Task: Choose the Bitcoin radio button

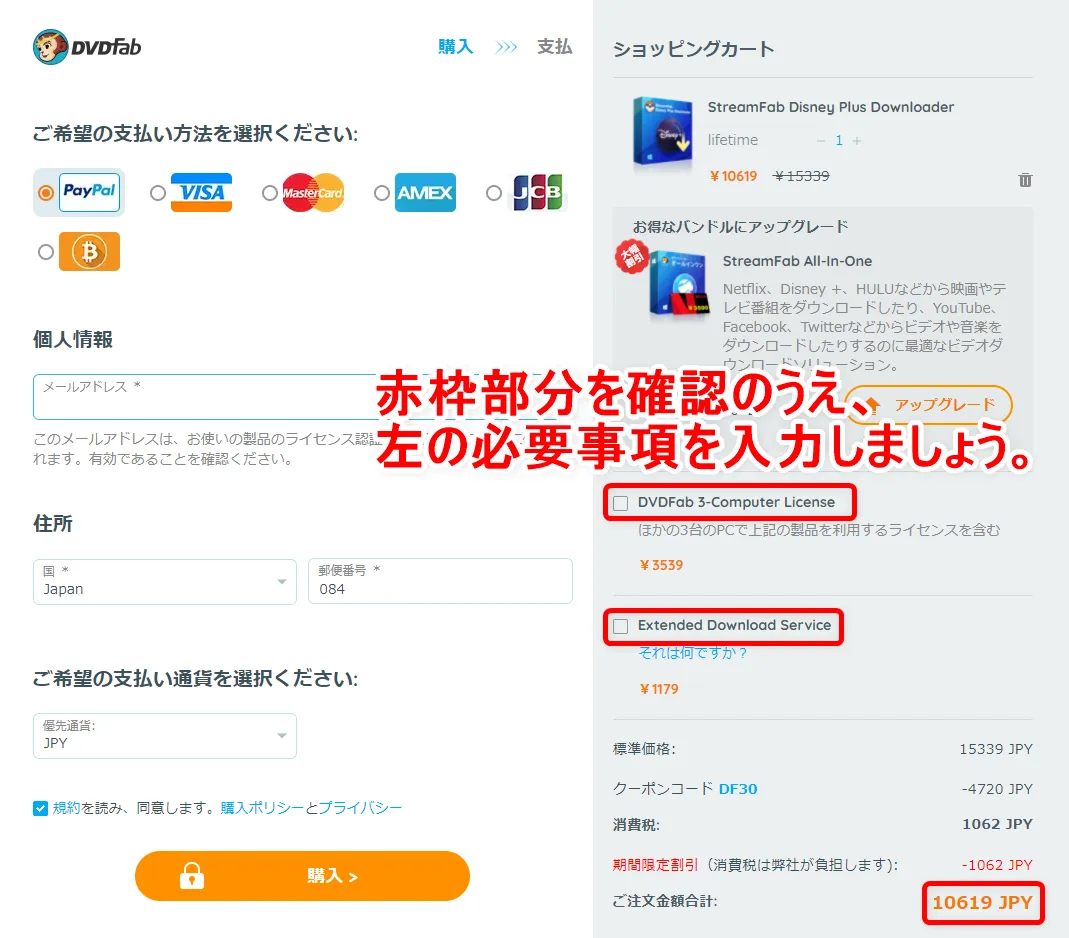Action: coord(46,252)
